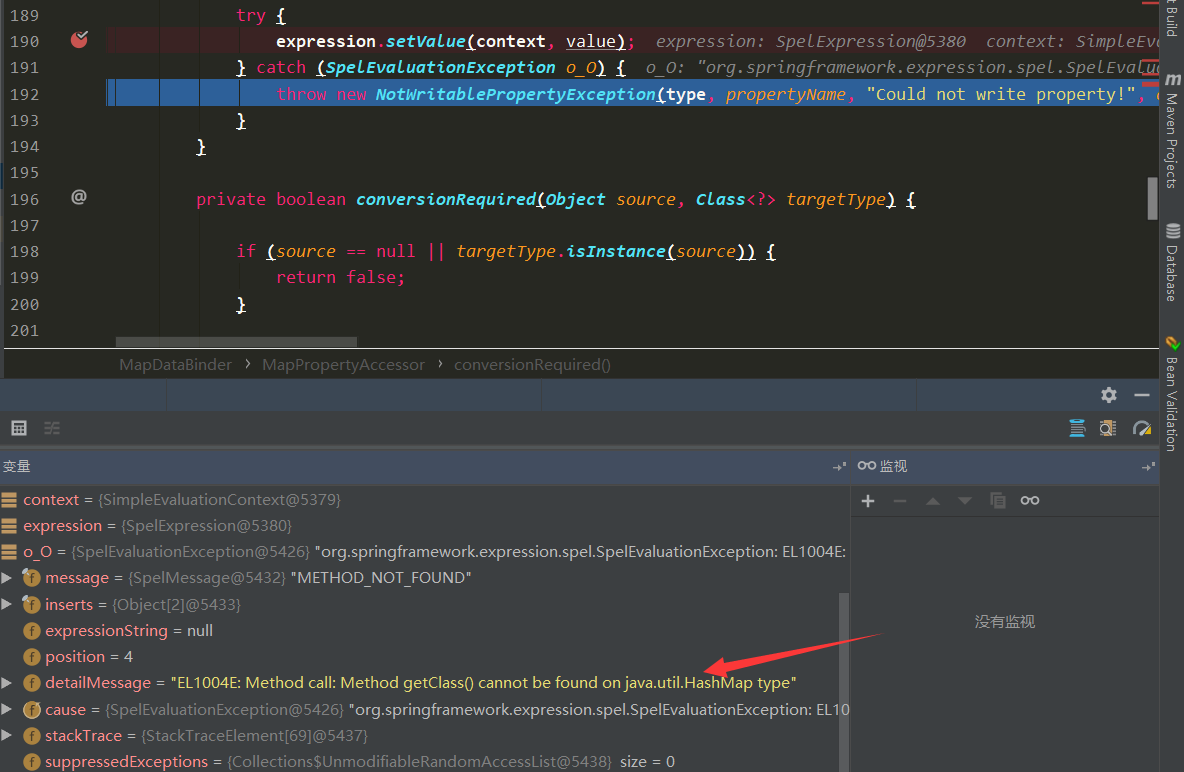Select MapDataBinder in breadcrumb

tap(175, 365)
